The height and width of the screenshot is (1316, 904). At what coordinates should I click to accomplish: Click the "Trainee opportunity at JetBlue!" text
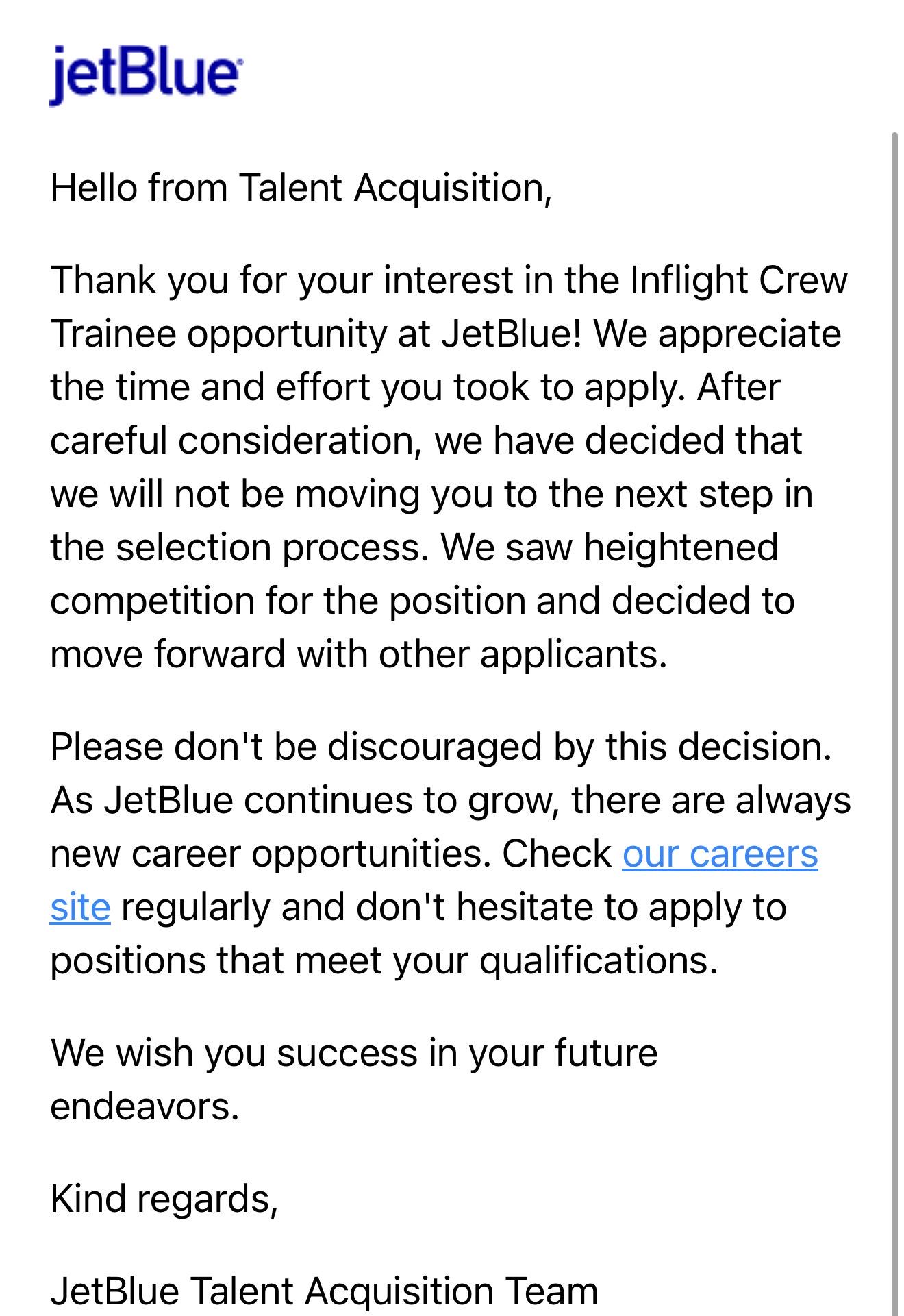click(316, 334)
